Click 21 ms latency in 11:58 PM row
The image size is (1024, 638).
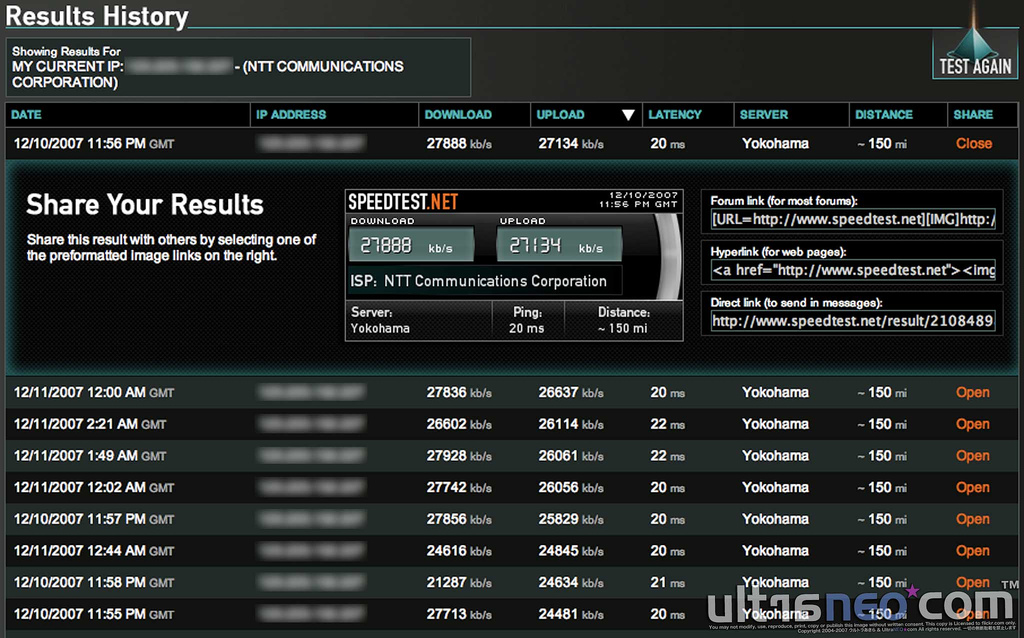pos(667,582)
